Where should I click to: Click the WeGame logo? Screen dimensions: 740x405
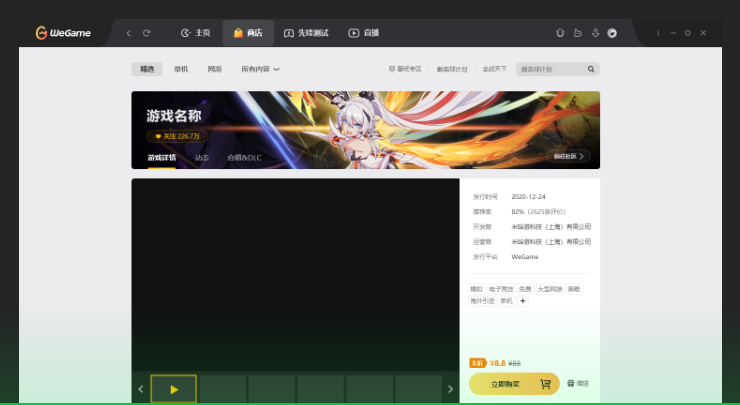point(63,33)
